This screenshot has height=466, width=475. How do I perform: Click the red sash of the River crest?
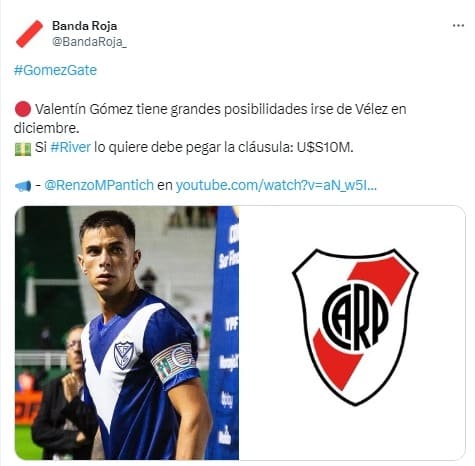pyautogui.click(x=362, y=322)
